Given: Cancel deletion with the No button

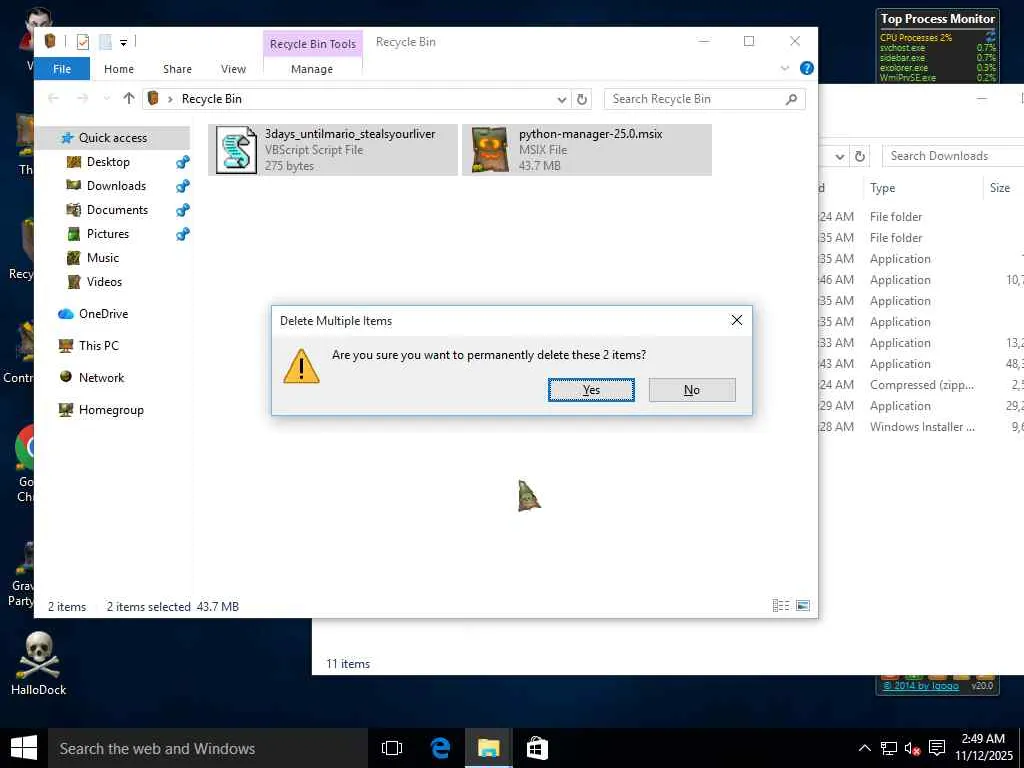Looking at the screenshot, I should tap(692, 390).
